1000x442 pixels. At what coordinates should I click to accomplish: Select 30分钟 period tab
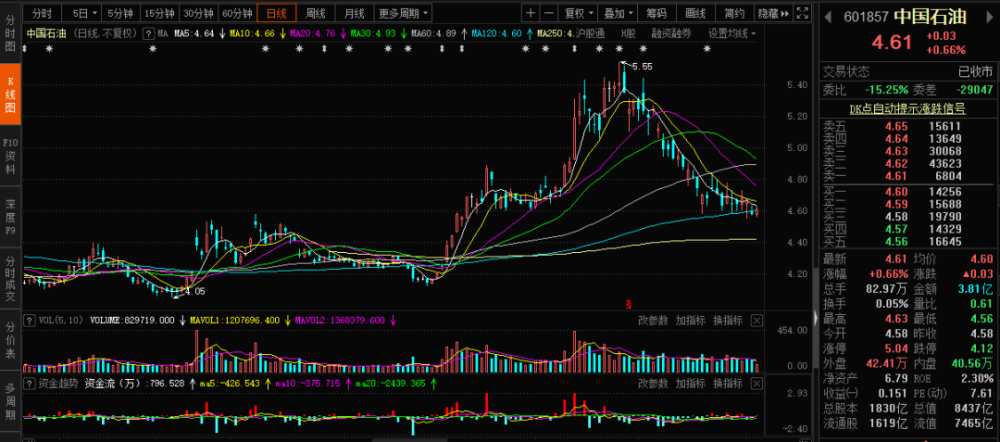(x=198, y=13)
